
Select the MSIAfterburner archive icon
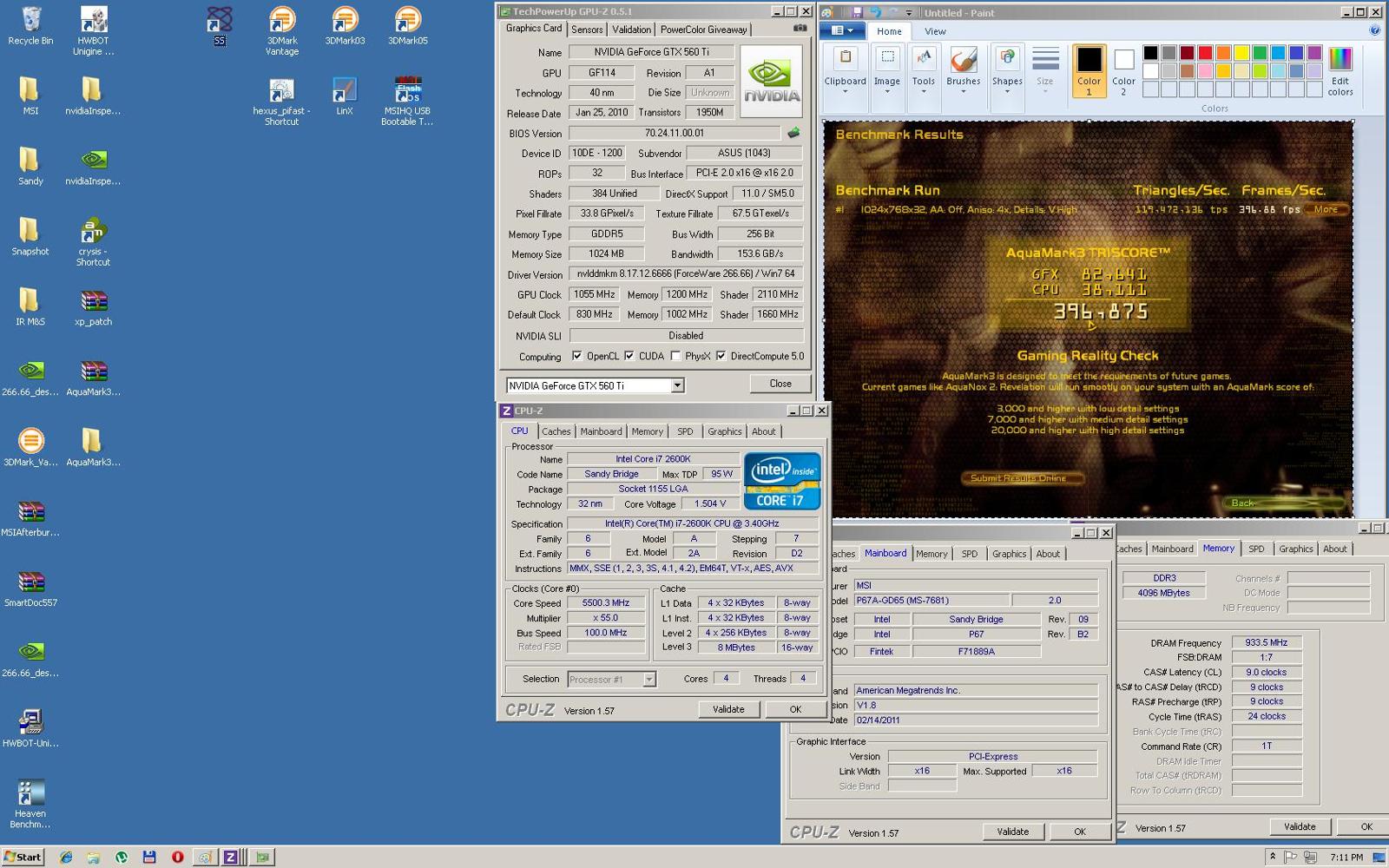point(30,512)
